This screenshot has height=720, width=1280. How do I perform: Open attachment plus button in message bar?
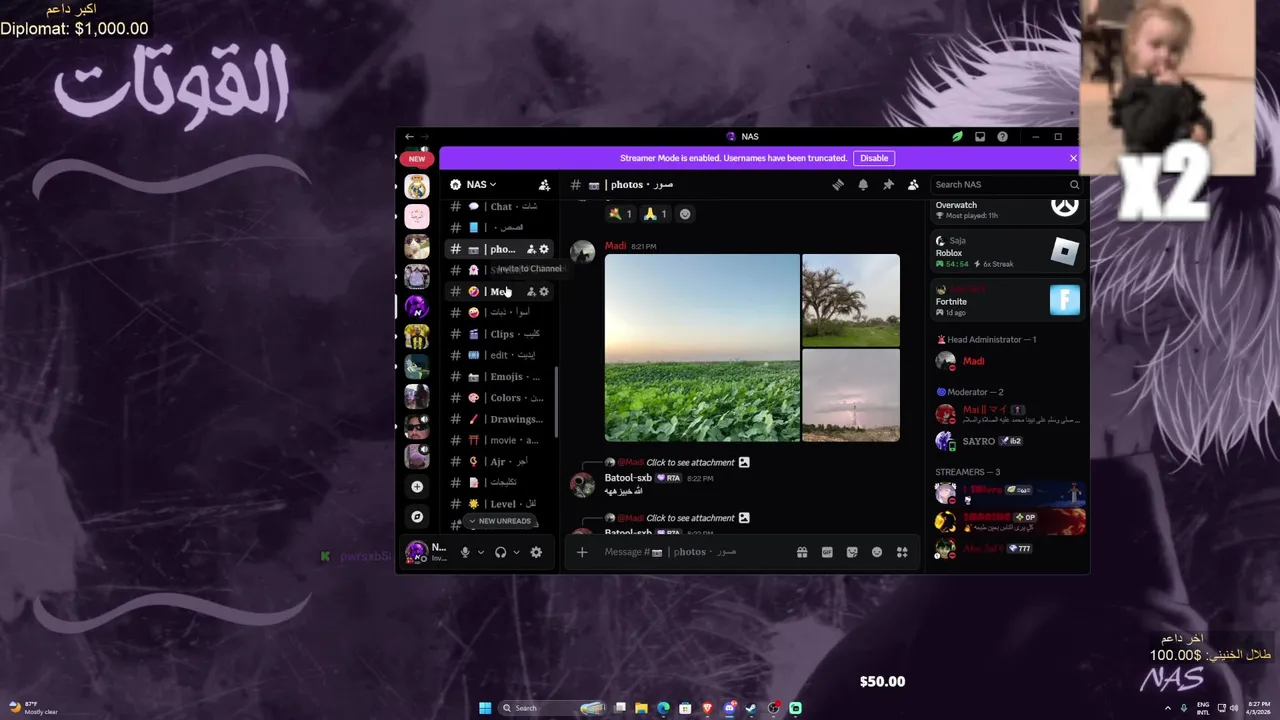coord(582,552)
